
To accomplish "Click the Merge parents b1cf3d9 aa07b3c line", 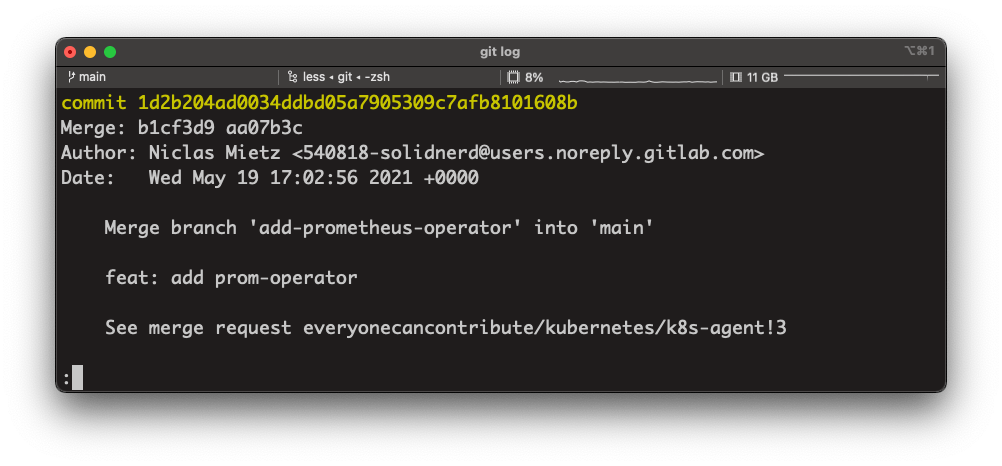I will [181, 128].
